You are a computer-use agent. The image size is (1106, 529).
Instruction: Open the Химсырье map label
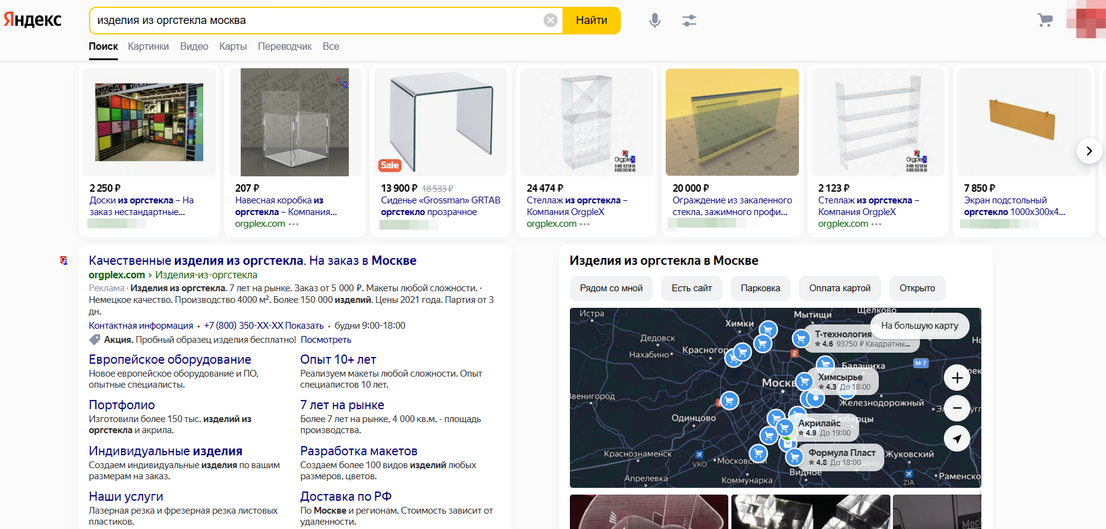click(x=844, y=382)
